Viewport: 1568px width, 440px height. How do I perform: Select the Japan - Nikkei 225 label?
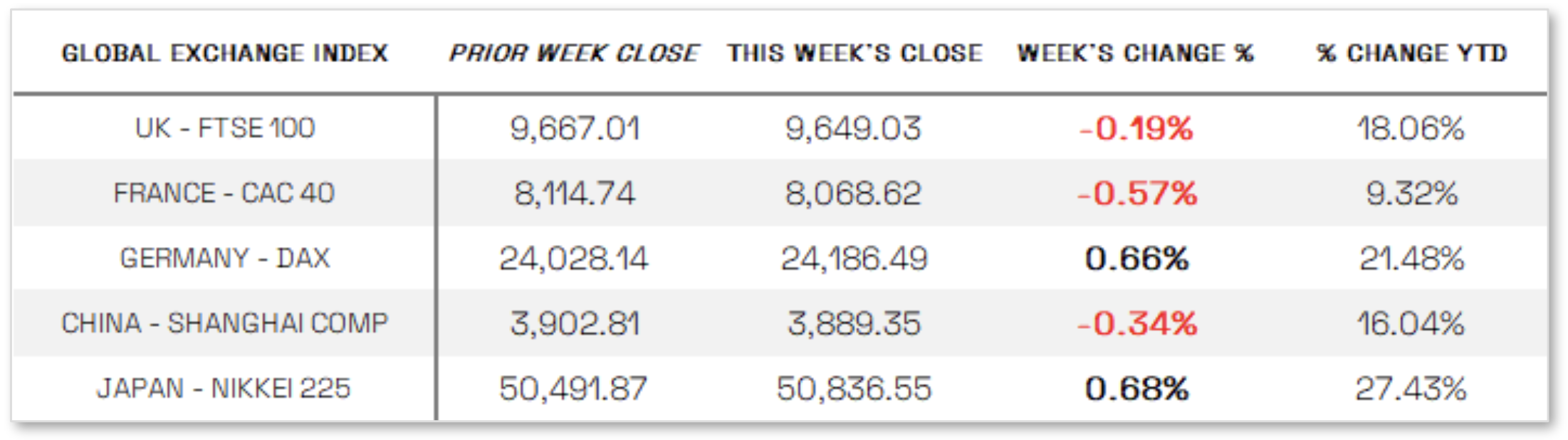tap(224, 388)
